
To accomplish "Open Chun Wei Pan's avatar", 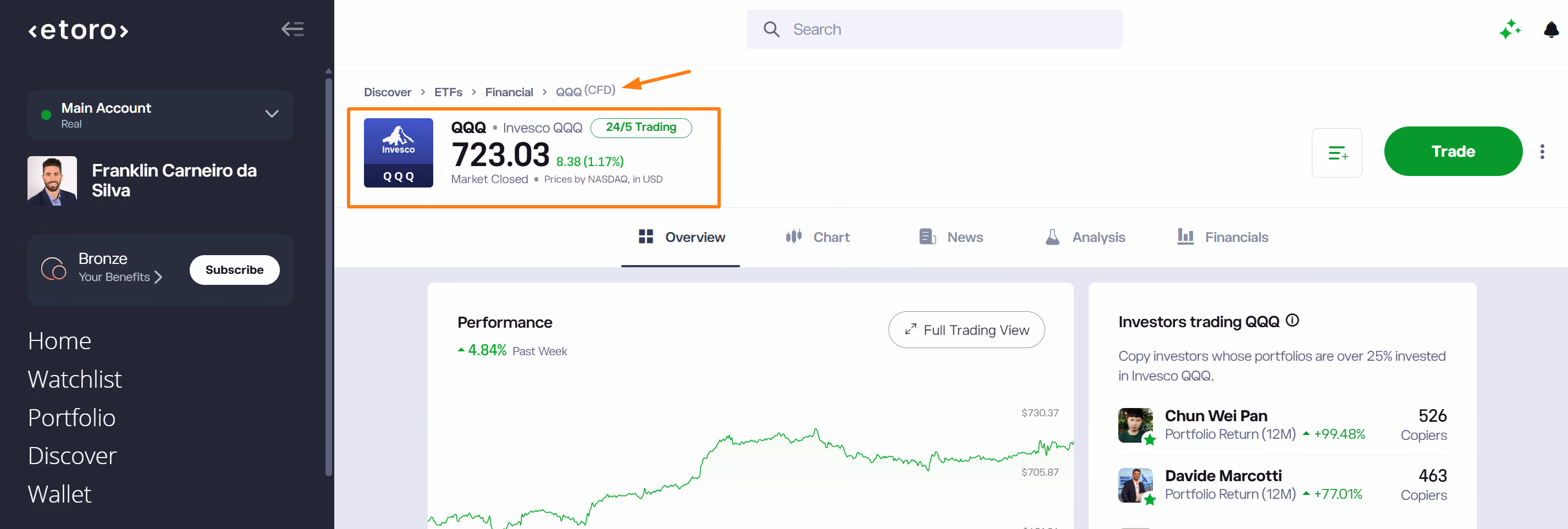I will click(1136, 426).
